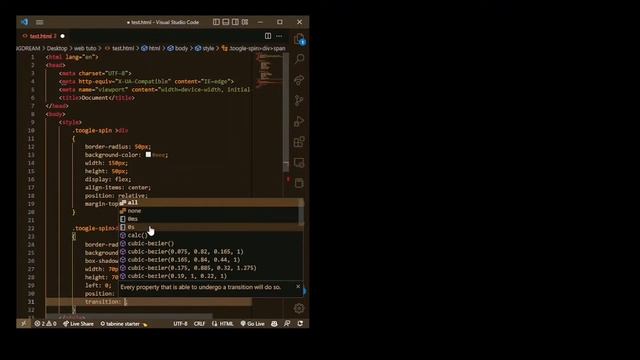The image size is (640, 360).
Task: Split the editor to the right
Action: [268, 36]
